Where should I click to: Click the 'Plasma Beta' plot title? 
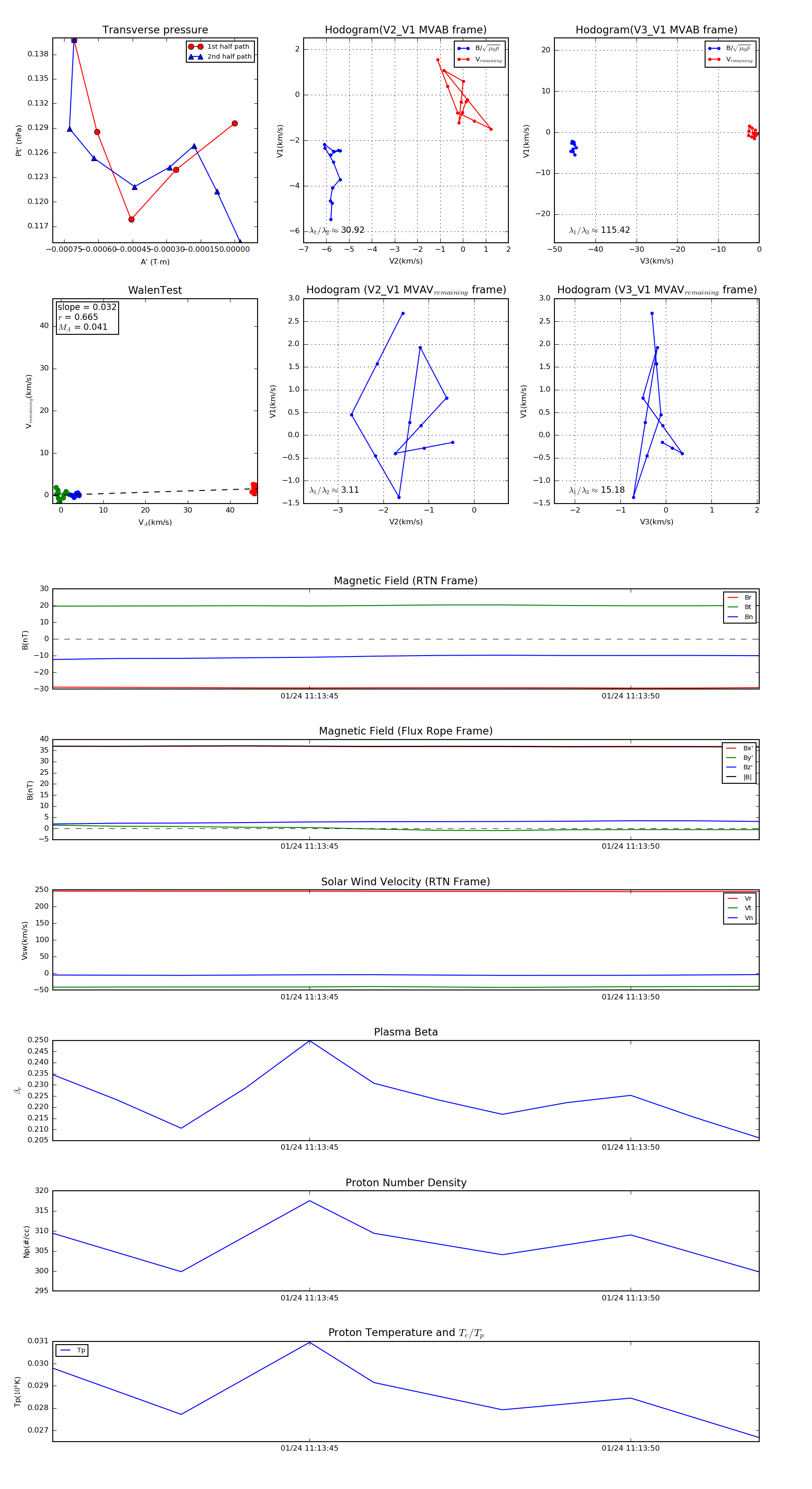406,1032
